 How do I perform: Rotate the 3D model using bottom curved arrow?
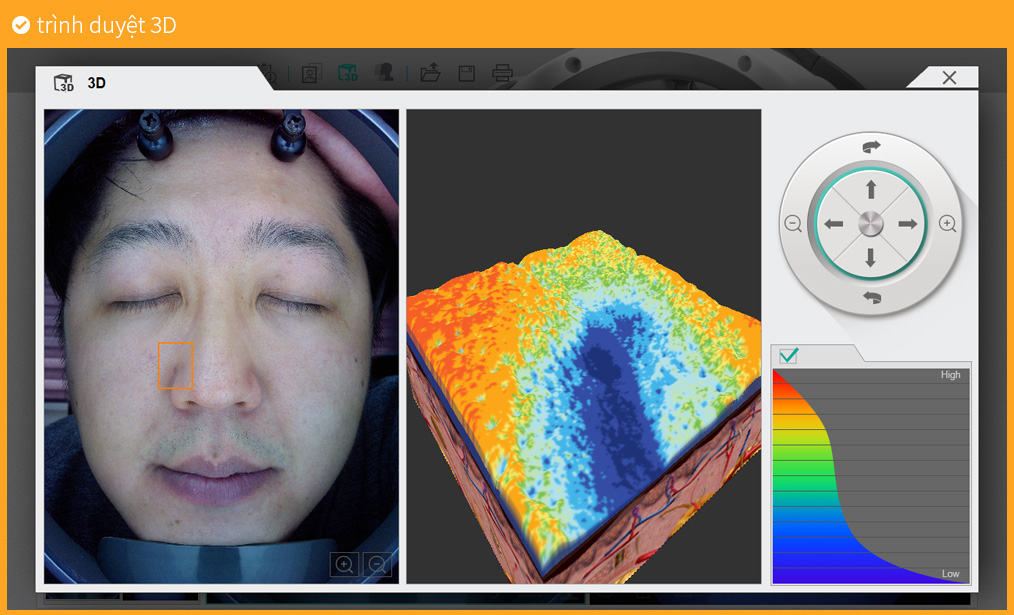pos(871,298)
